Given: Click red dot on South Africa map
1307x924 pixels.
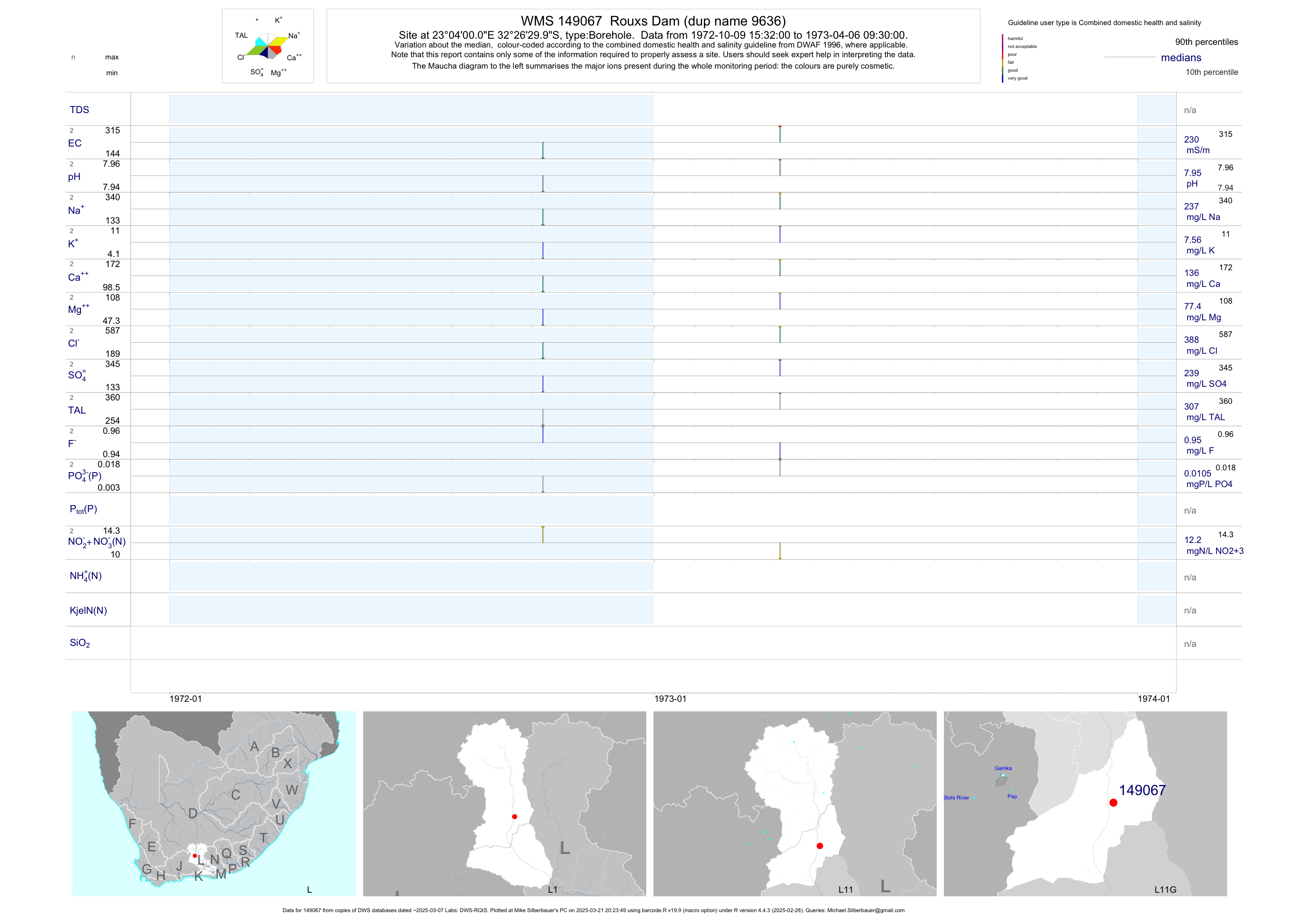Looking at the screenshot, I should [x=195, y=856].
